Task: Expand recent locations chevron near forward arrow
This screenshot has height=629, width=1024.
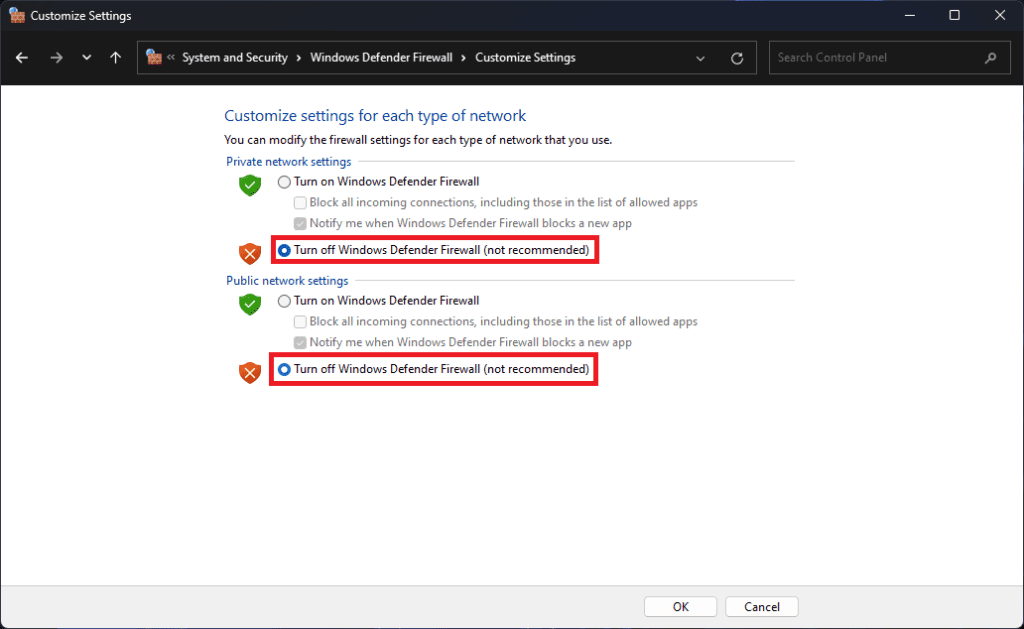Action: click(86, 57)
